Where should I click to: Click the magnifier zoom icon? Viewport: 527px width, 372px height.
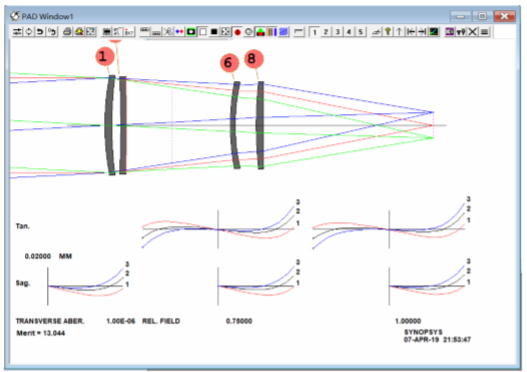click(79, 32)
